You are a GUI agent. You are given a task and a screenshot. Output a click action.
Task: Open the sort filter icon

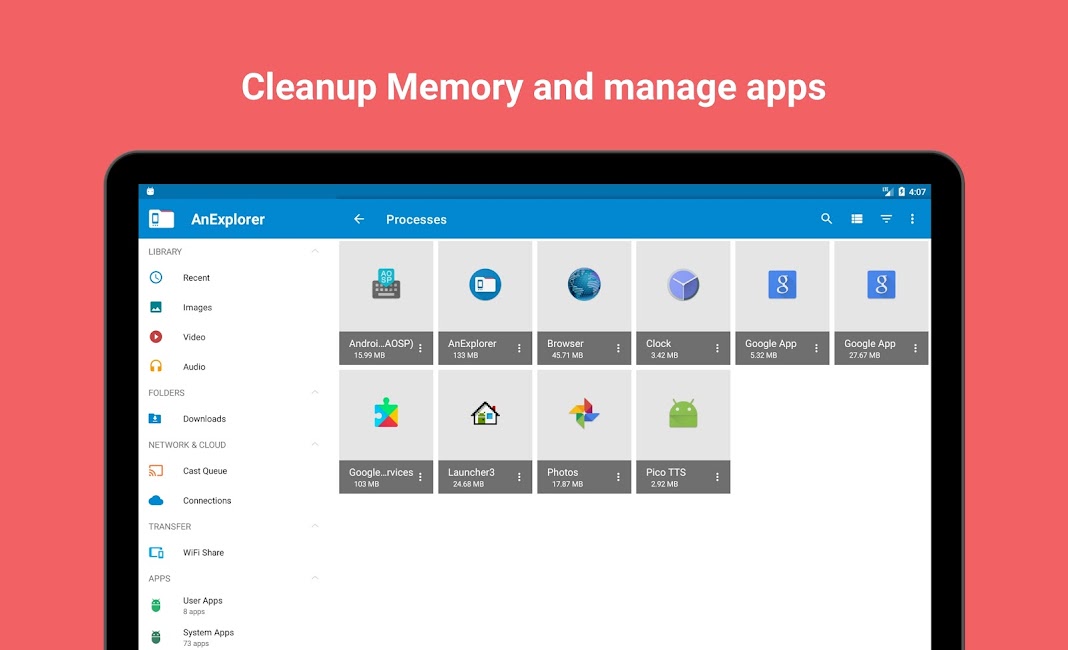[886, 219]
